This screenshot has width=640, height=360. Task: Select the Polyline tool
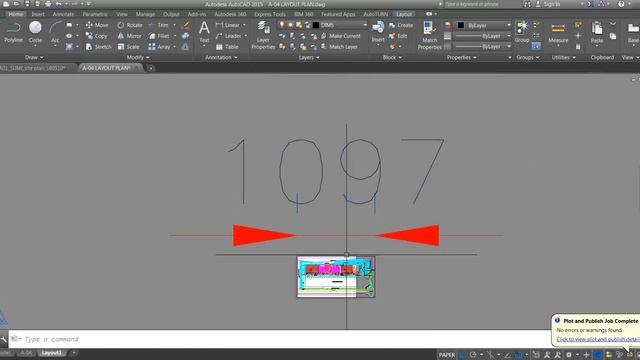[x=13, y=32]
